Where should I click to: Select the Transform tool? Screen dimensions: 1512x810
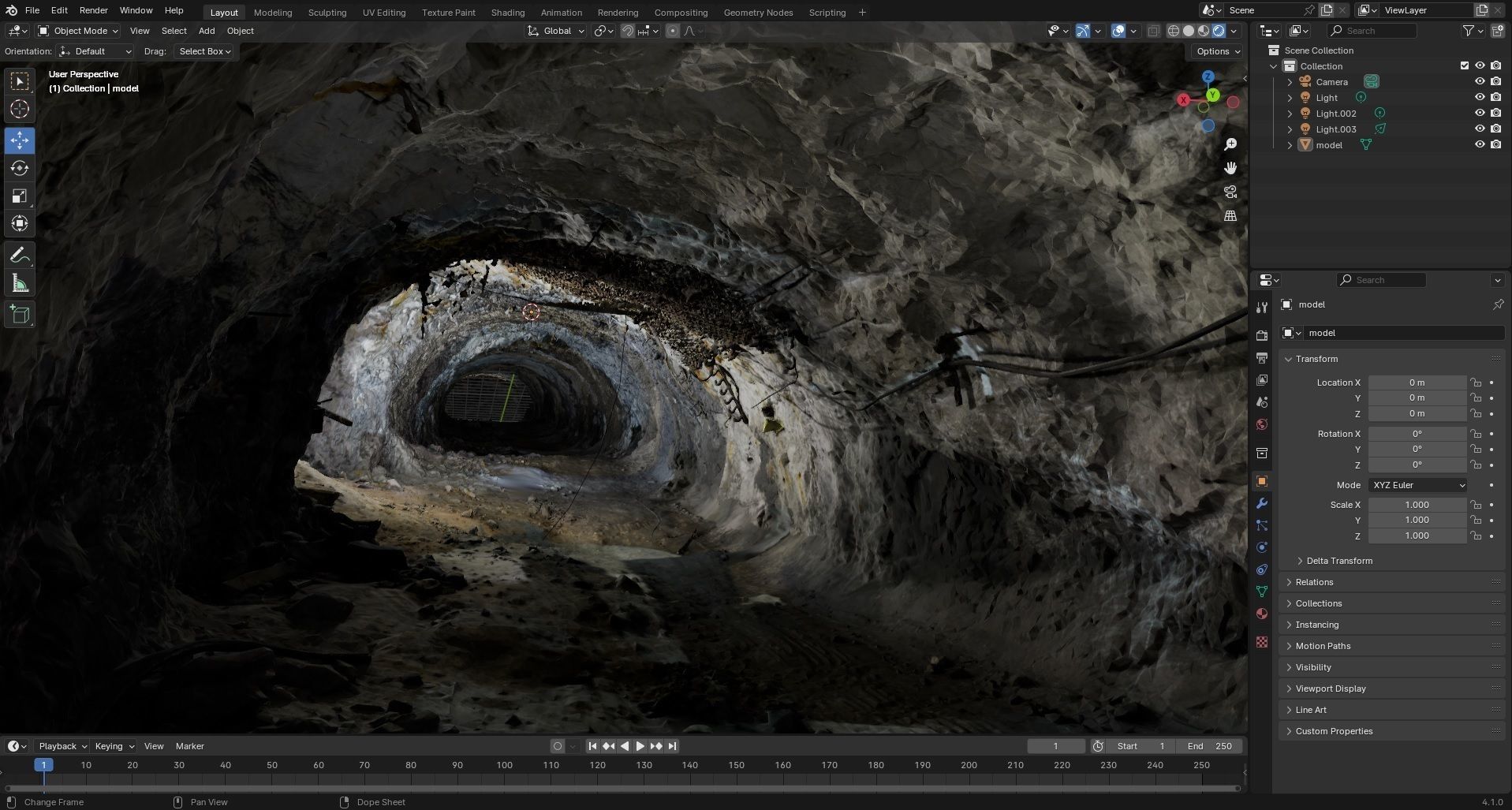[20, 224]
